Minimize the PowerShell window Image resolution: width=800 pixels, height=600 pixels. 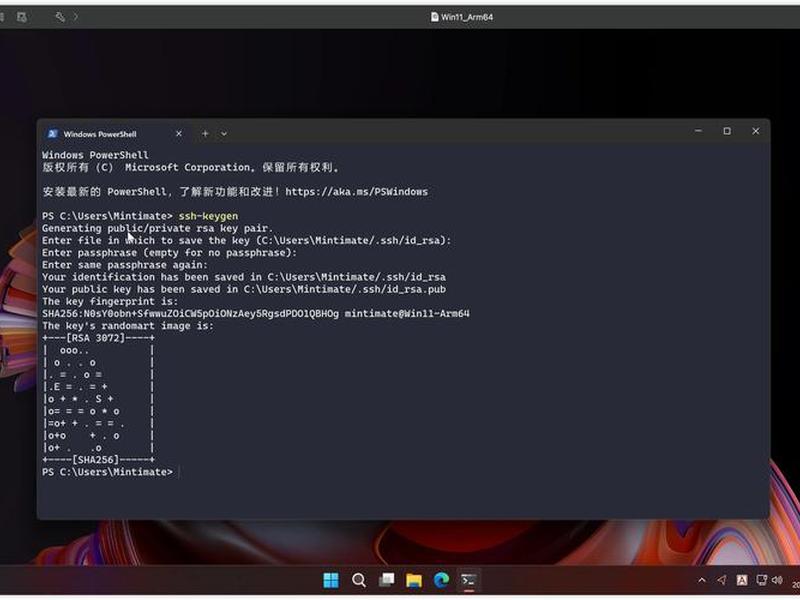[698, 131]
